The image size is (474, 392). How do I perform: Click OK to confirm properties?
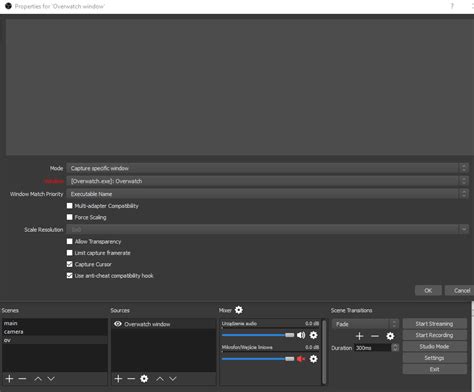coord(428,290)
